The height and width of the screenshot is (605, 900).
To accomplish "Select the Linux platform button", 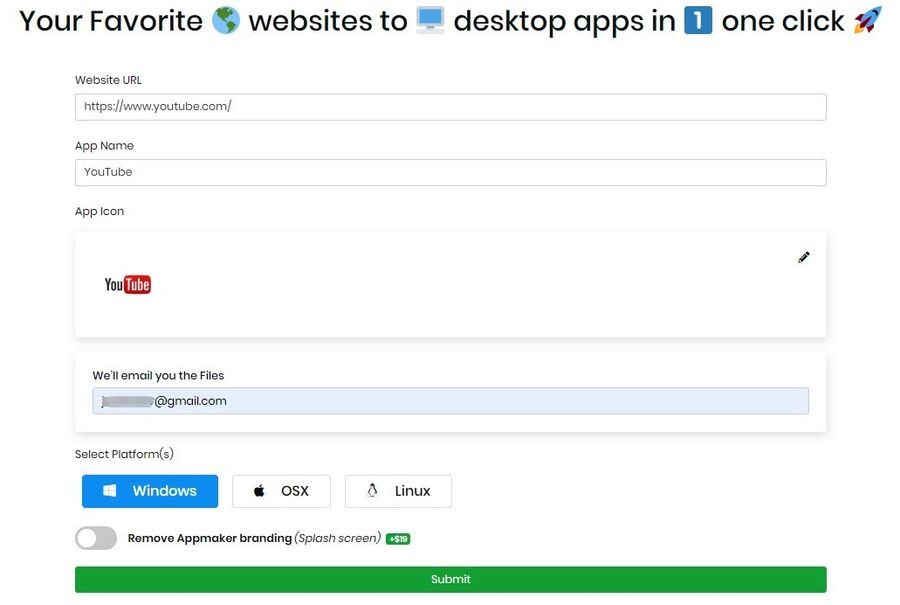I will [x=398, y=491].
